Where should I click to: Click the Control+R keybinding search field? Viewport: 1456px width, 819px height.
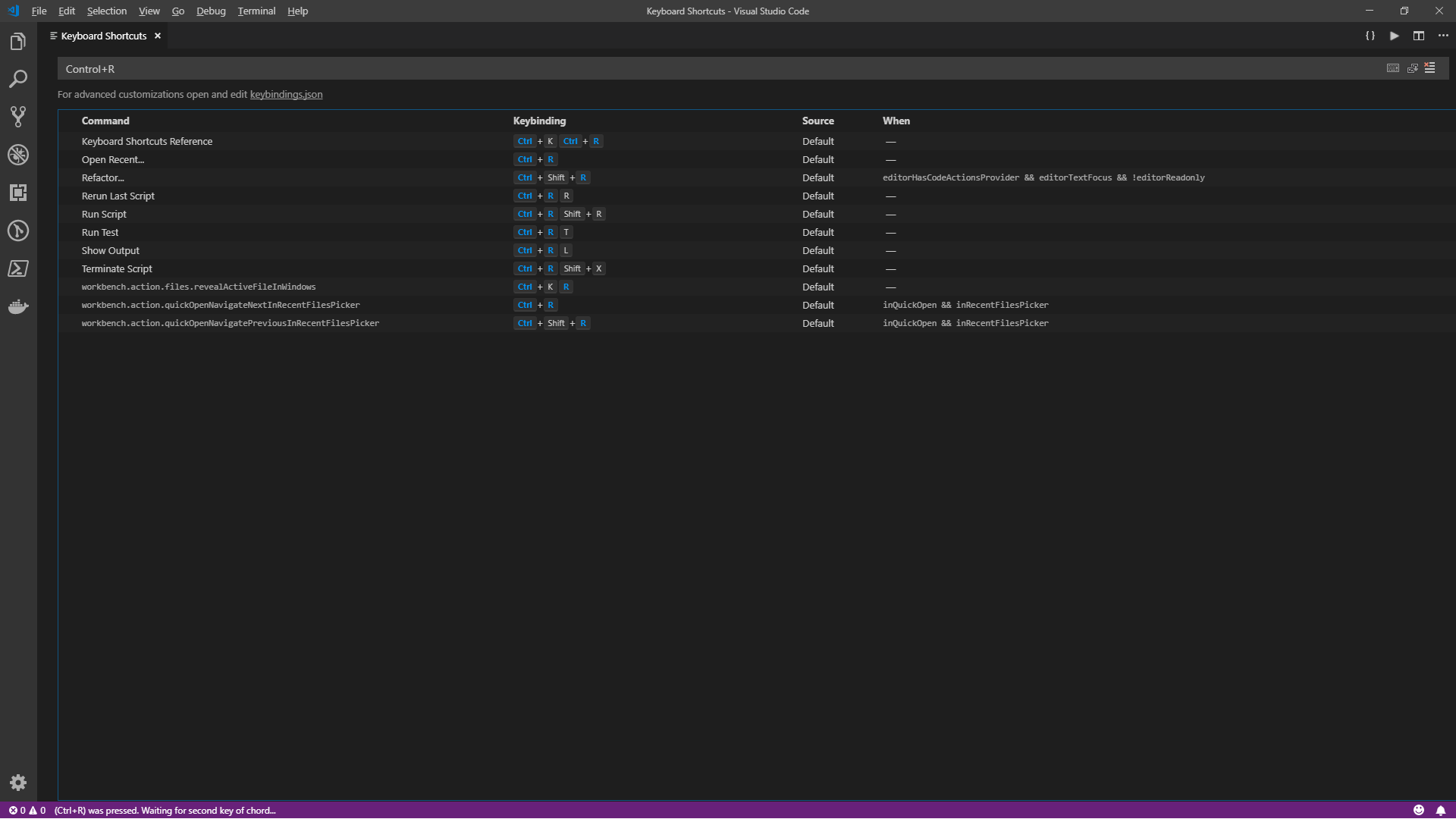tap(682, 69)
